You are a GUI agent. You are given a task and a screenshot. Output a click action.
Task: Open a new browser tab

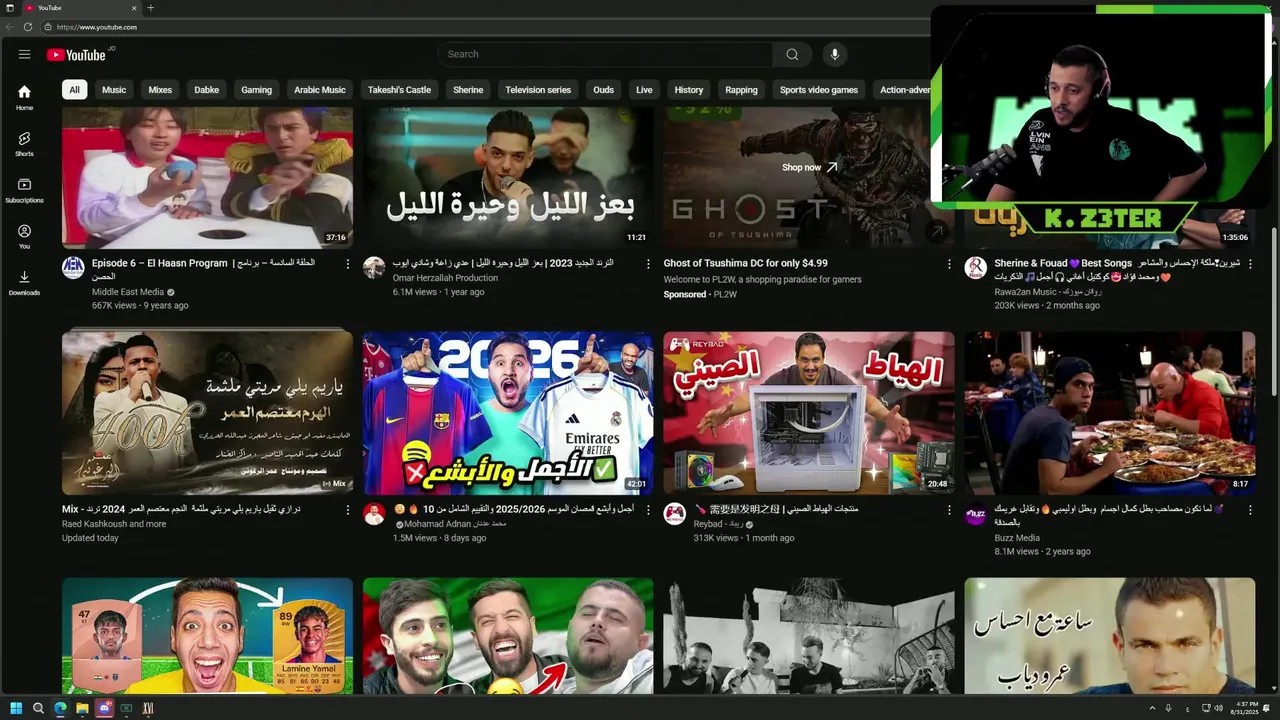[151, 8]
